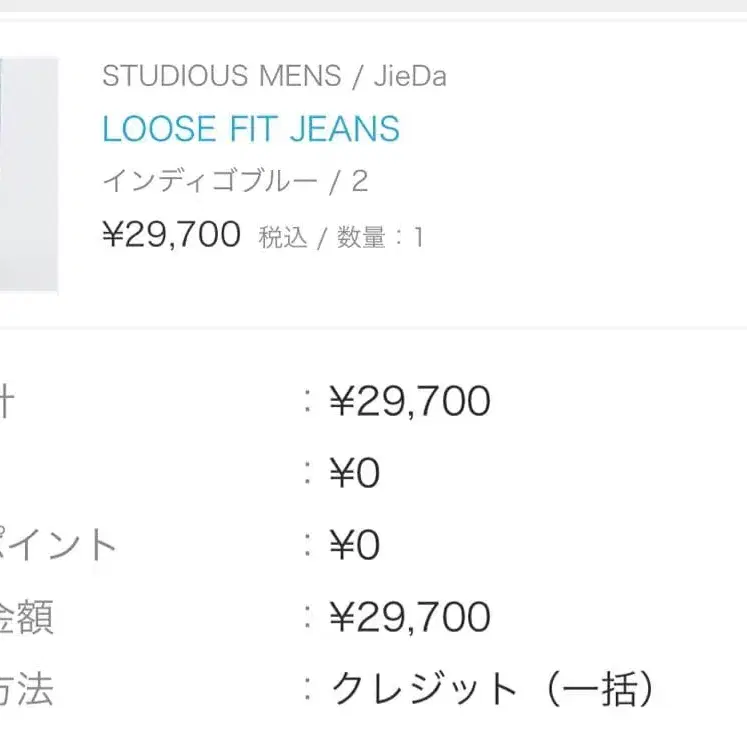Click the ¥29,700 value beside 金額
The height and width of the screenshot is (747, 747).
point(410,618)
